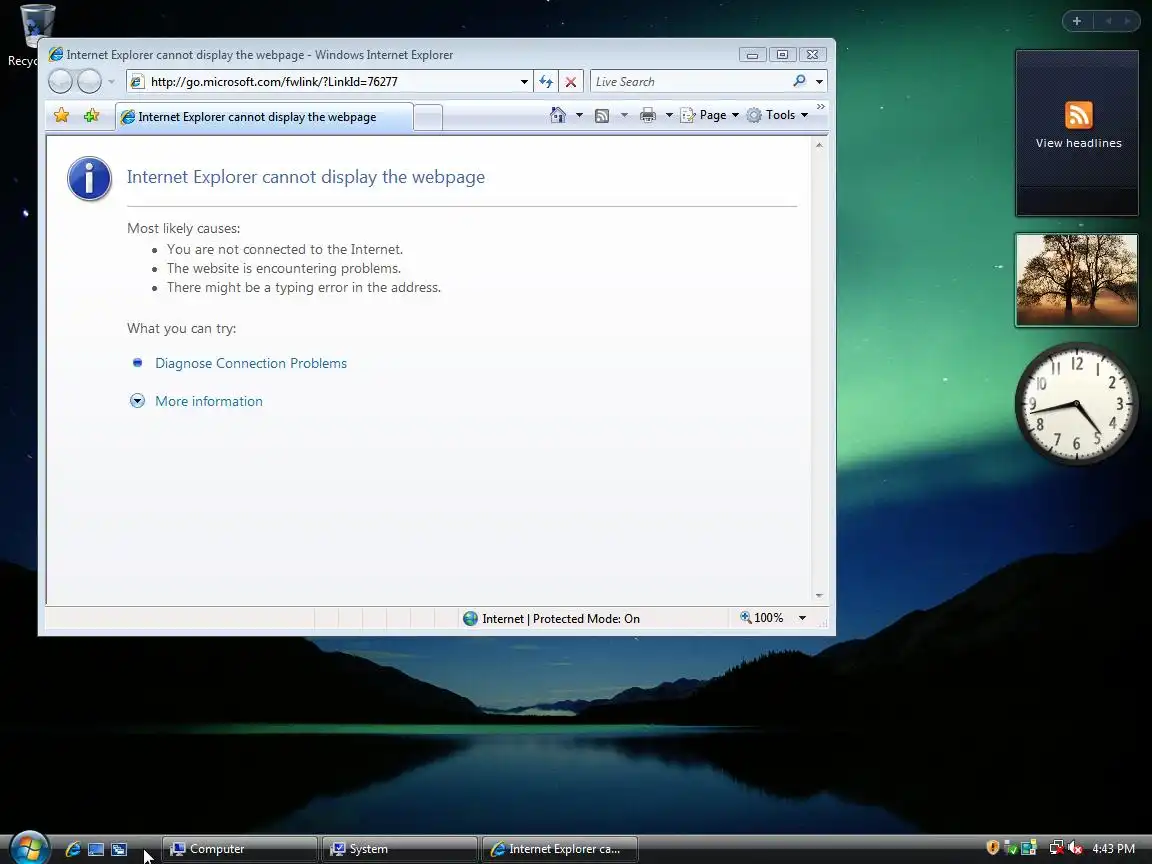Viewport: 1152px width, 864px height.
Task: Click the 4:43 PM taskbar clock
Action: pyautogui.click(x=1114, y=849)
